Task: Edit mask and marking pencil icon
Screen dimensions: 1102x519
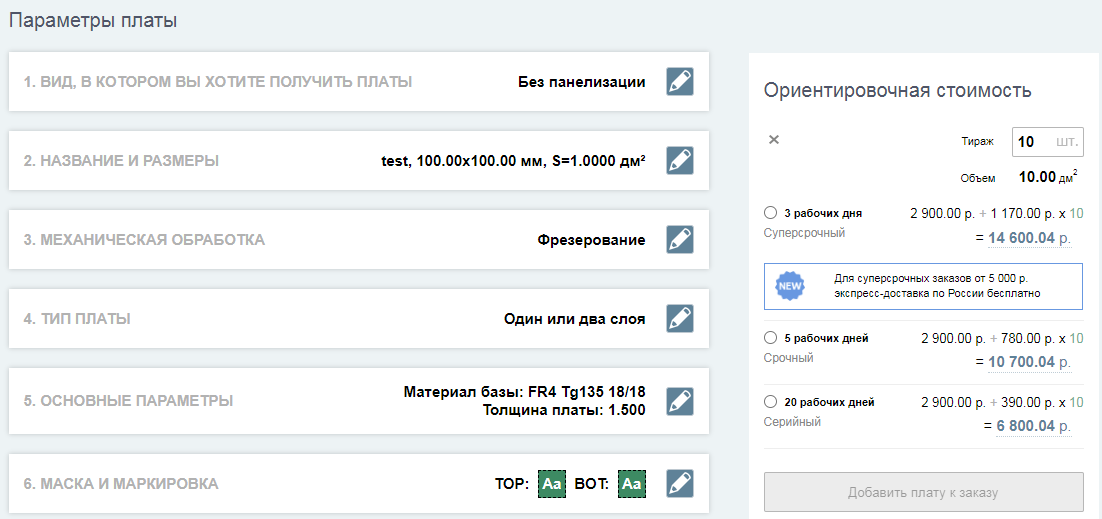Action: [x=680, y=484]
